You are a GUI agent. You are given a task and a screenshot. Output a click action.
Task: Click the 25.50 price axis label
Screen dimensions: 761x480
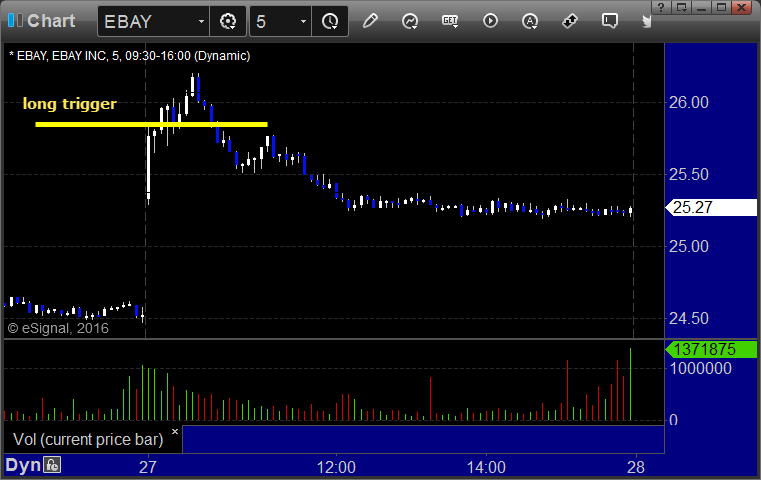689,174
